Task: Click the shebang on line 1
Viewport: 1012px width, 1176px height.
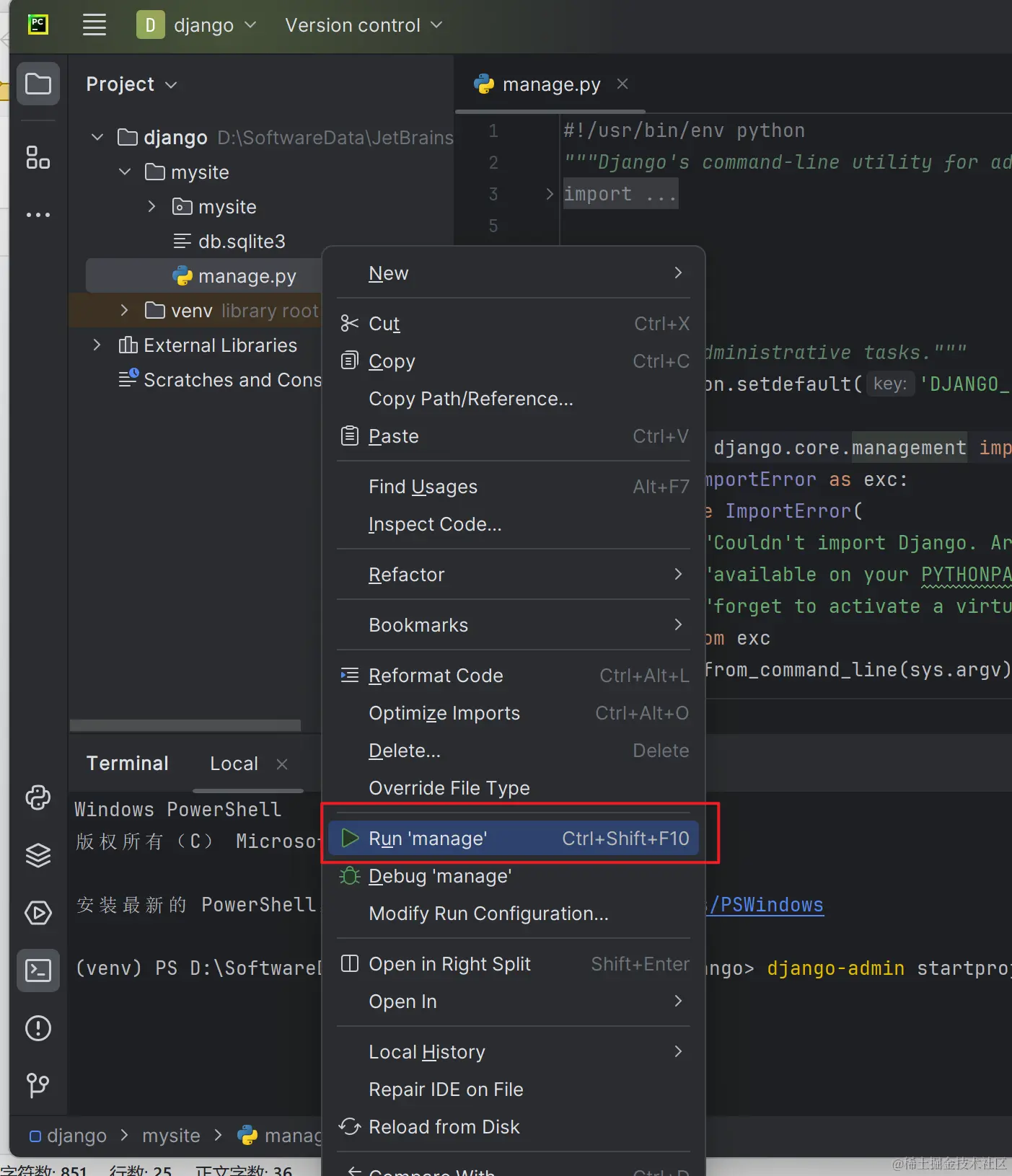Action: coord(684,131)
